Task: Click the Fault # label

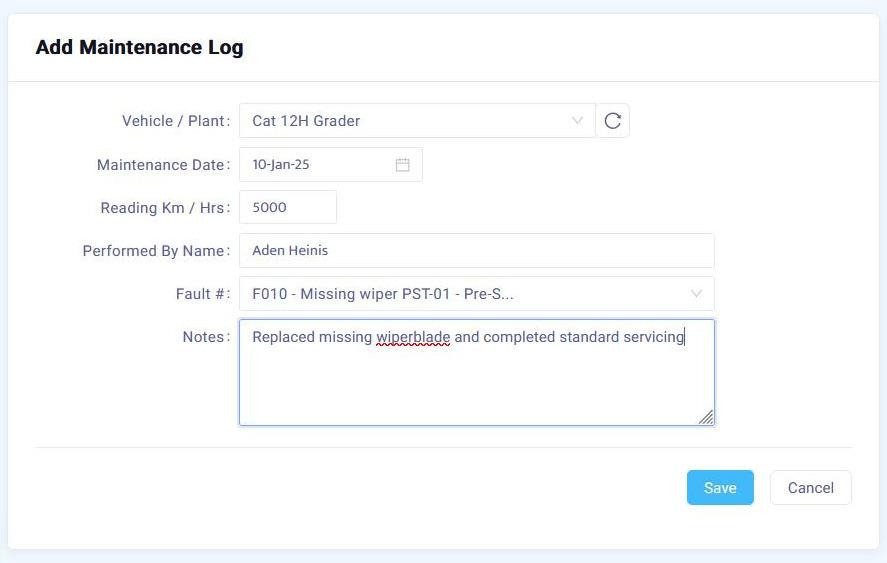Action: (x=201, y=294)
